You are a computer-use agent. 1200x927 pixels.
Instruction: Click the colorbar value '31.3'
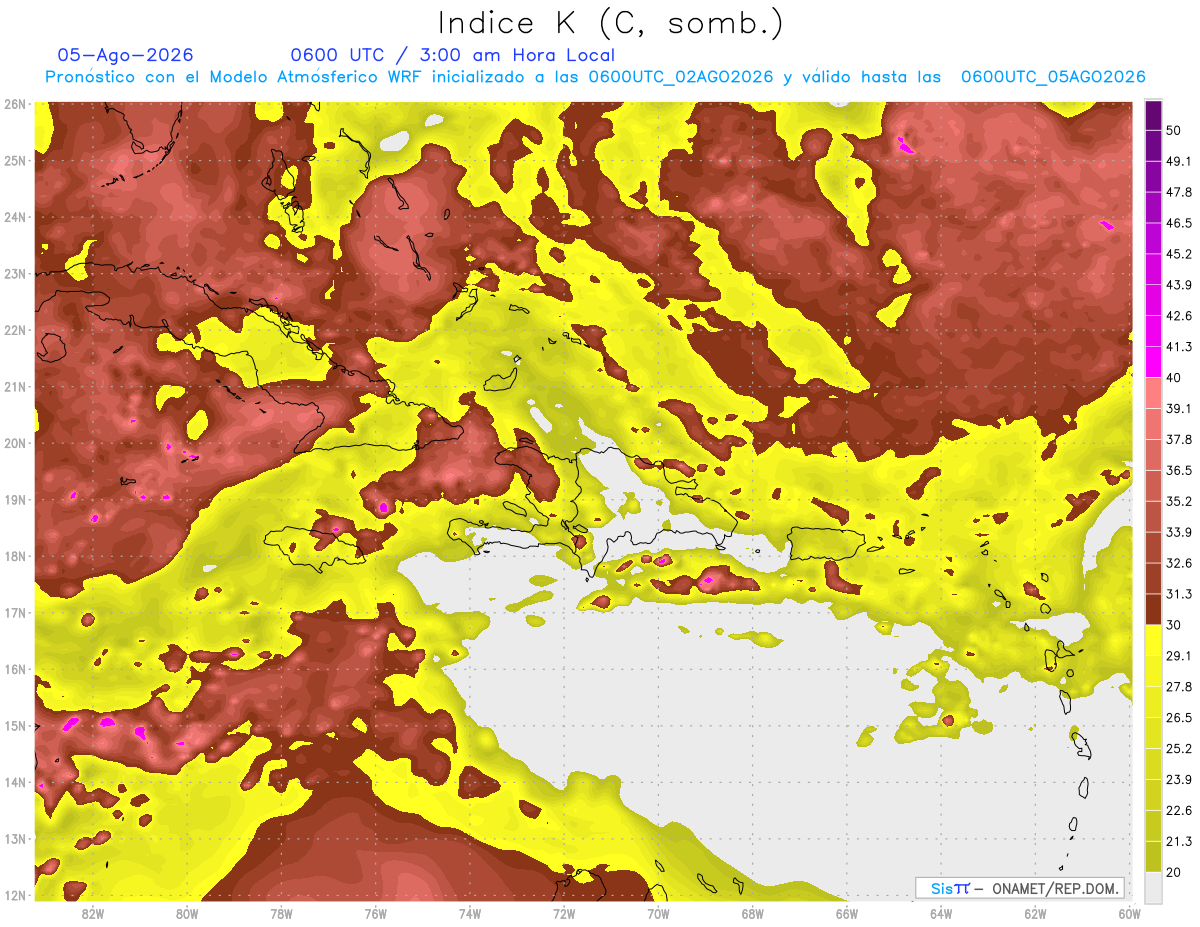[1179, 594]
